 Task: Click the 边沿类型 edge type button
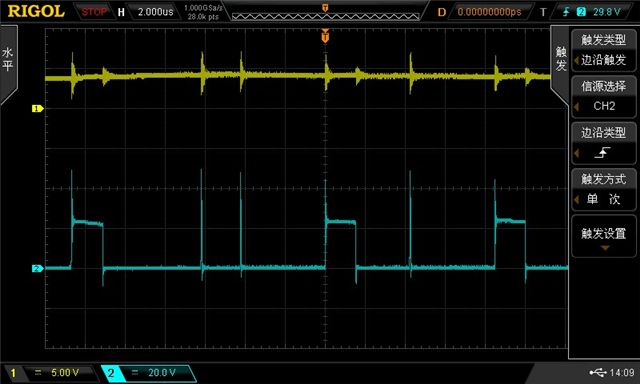coord(603,143)
